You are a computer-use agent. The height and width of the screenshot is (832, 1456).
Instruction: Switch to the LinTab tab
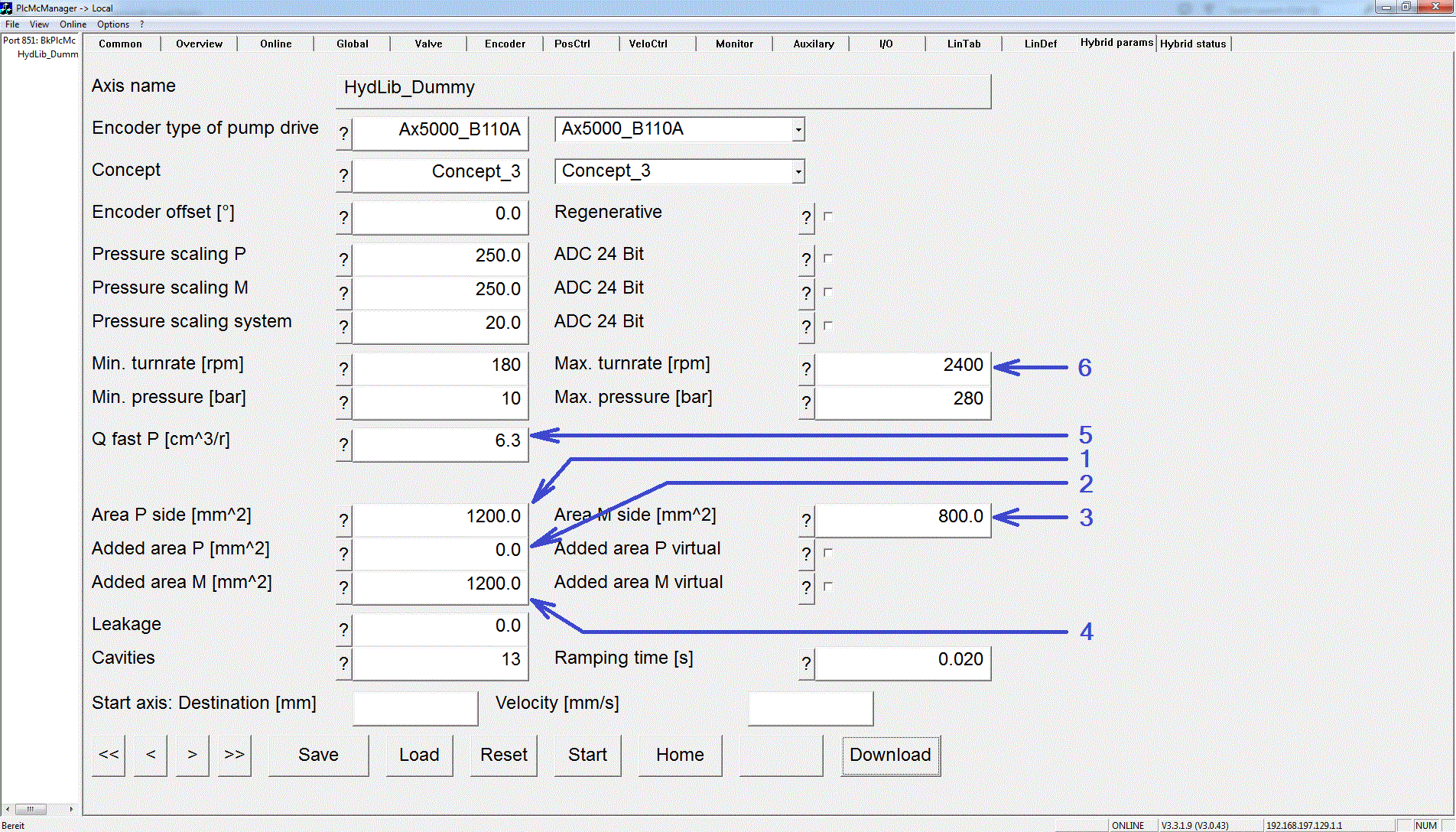(x=964, y=44)
